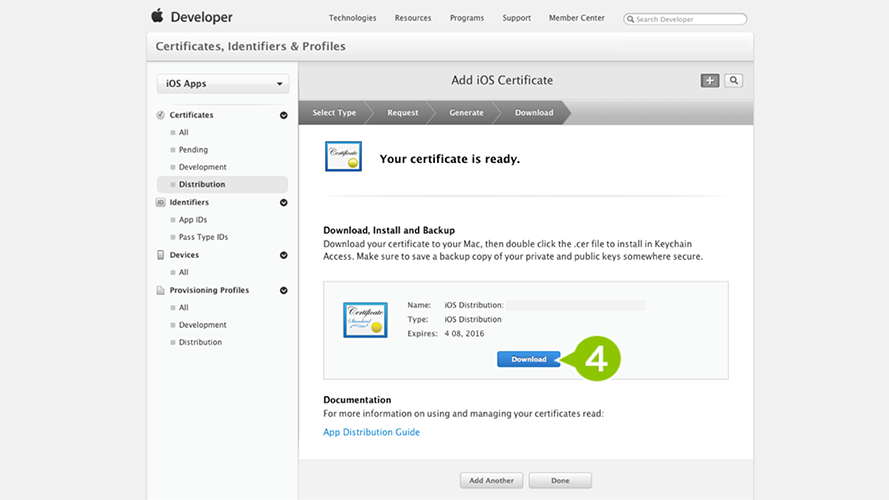Select Distribution under Provisioning Profiles
Viewport: 889px width, 500px height.
point(200,342)
